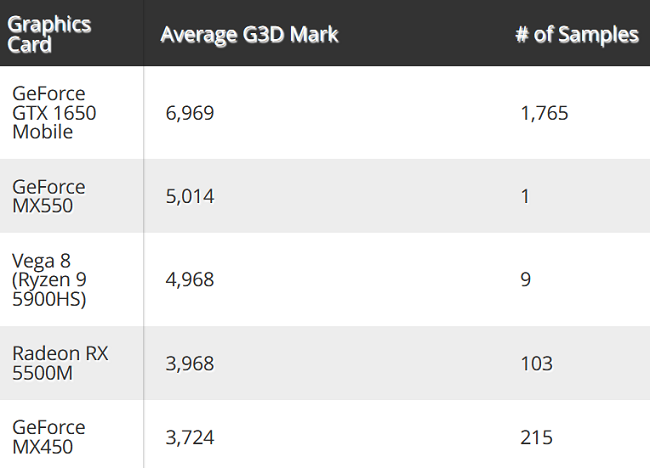Open Vega 8 (Ryzen 9 5900HS) entry
Image resolution: width=650 pixels, height=468 pixels.
(x=49, y=280)
